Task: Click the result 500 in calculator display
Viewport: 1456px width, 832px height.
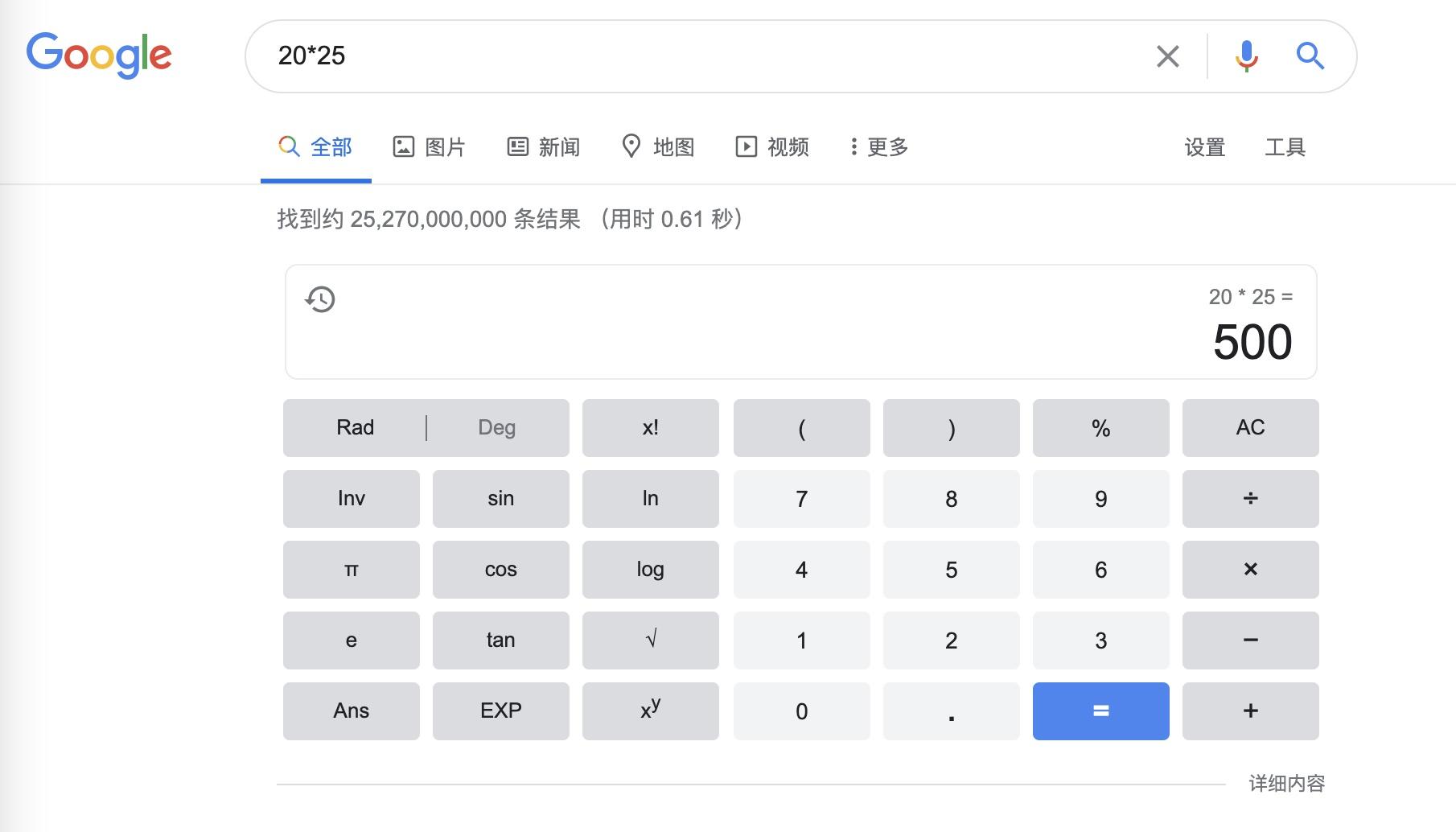Action: [x=1252, y=342]
